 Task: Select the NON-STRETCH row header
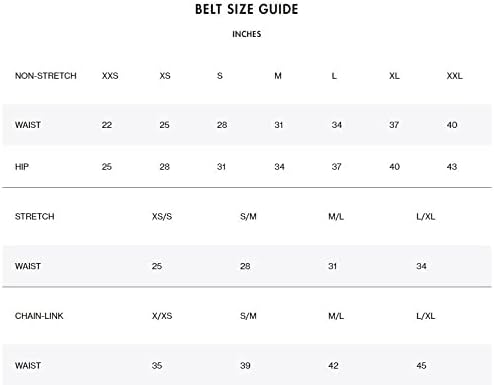point(46,76)
